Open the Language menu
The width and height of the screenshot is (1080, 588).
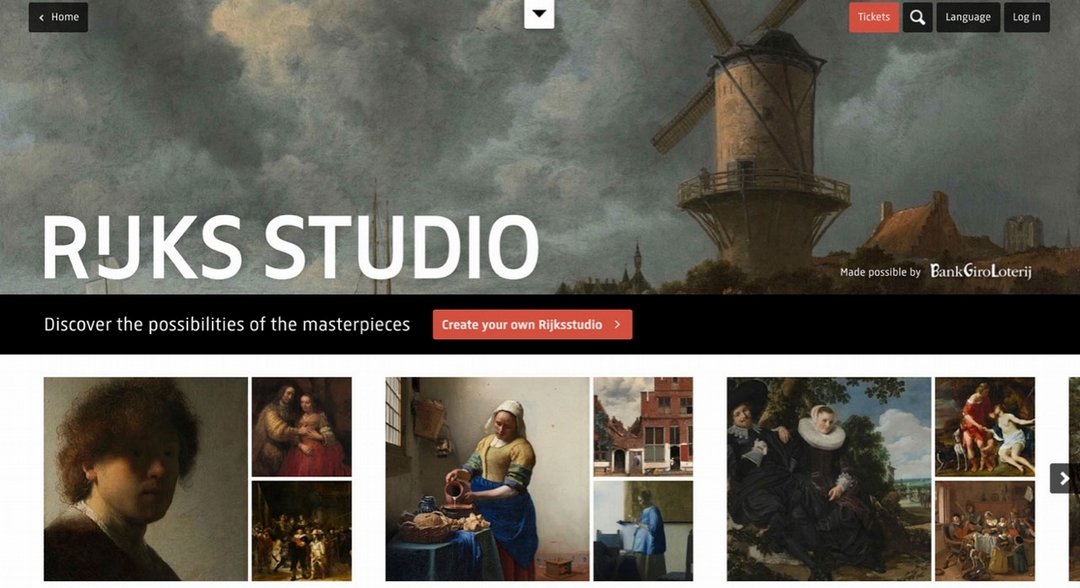pos(968,17)
